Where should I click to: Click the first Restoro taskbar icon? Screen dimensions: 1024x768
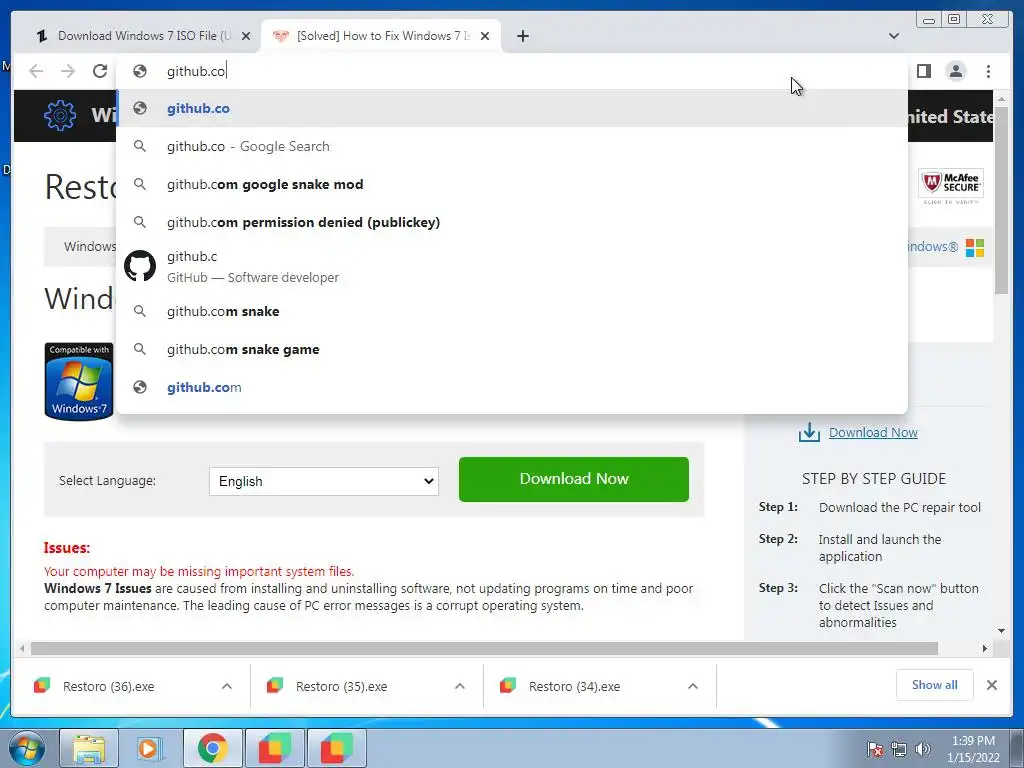pos(274,748)
